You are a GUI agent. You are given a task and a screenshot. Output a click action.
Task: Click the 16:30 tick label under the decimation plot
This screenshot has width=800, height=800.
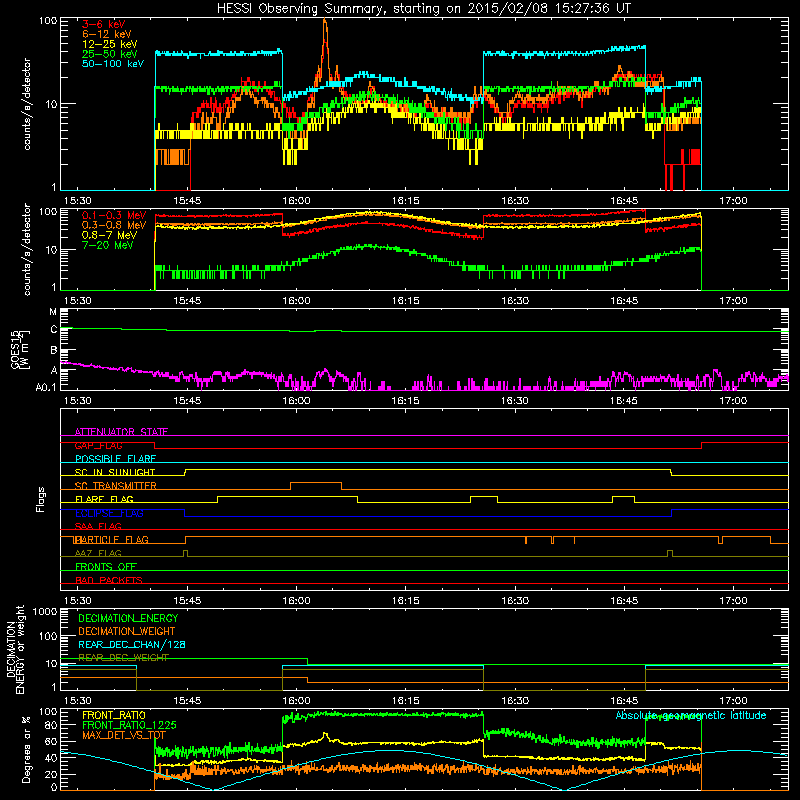[x=515, y=701]
